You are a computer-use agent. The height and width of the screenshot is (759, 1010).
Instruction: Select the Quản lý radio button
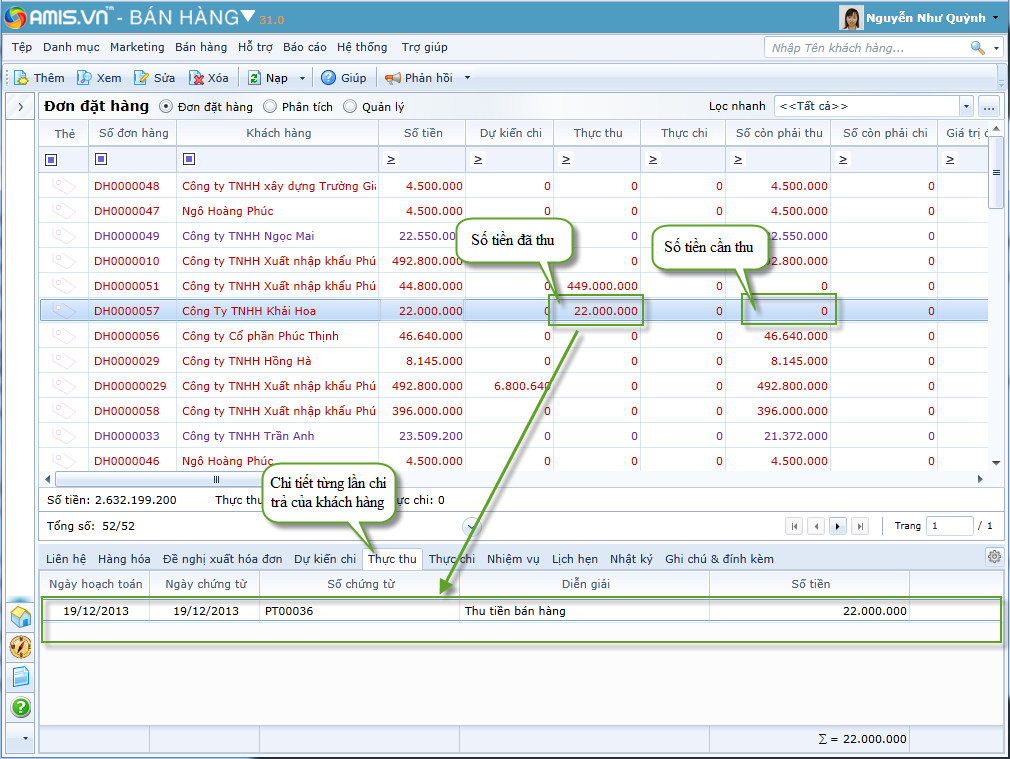click(350, 106)
